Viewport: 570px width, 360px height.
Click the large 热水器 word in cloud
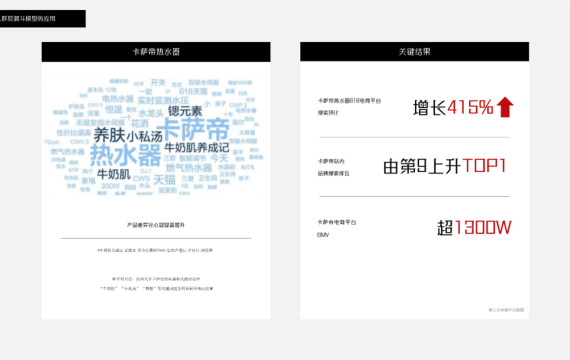pos(125,155)
